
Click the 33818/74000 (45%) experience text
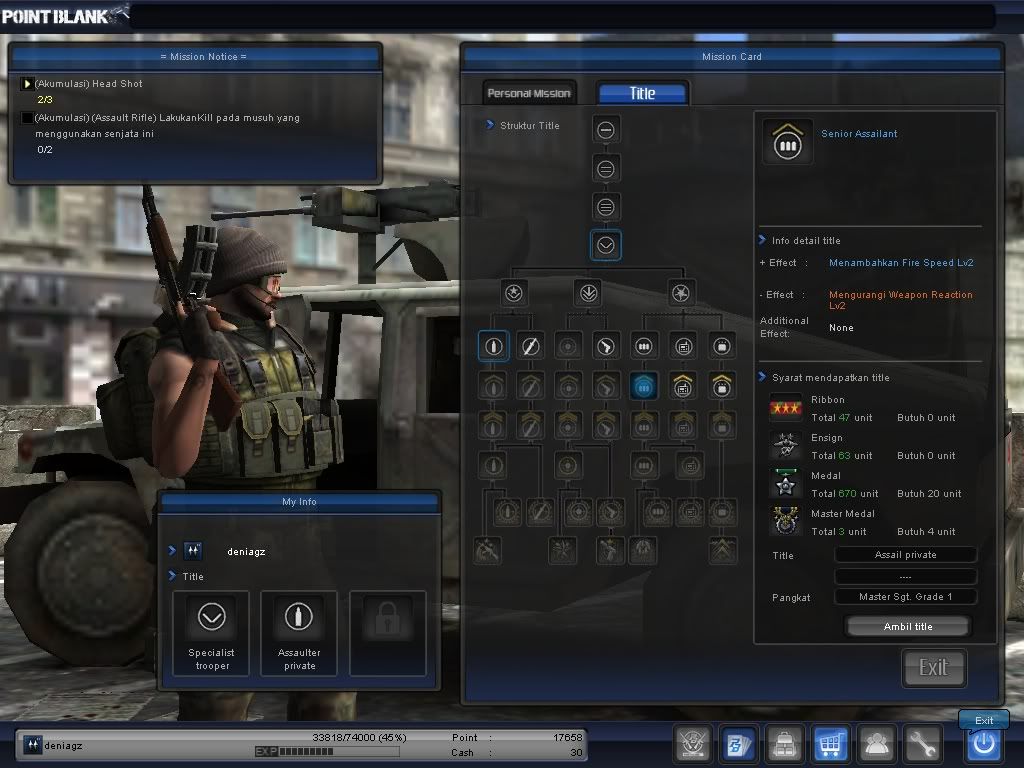pos(359,737)
